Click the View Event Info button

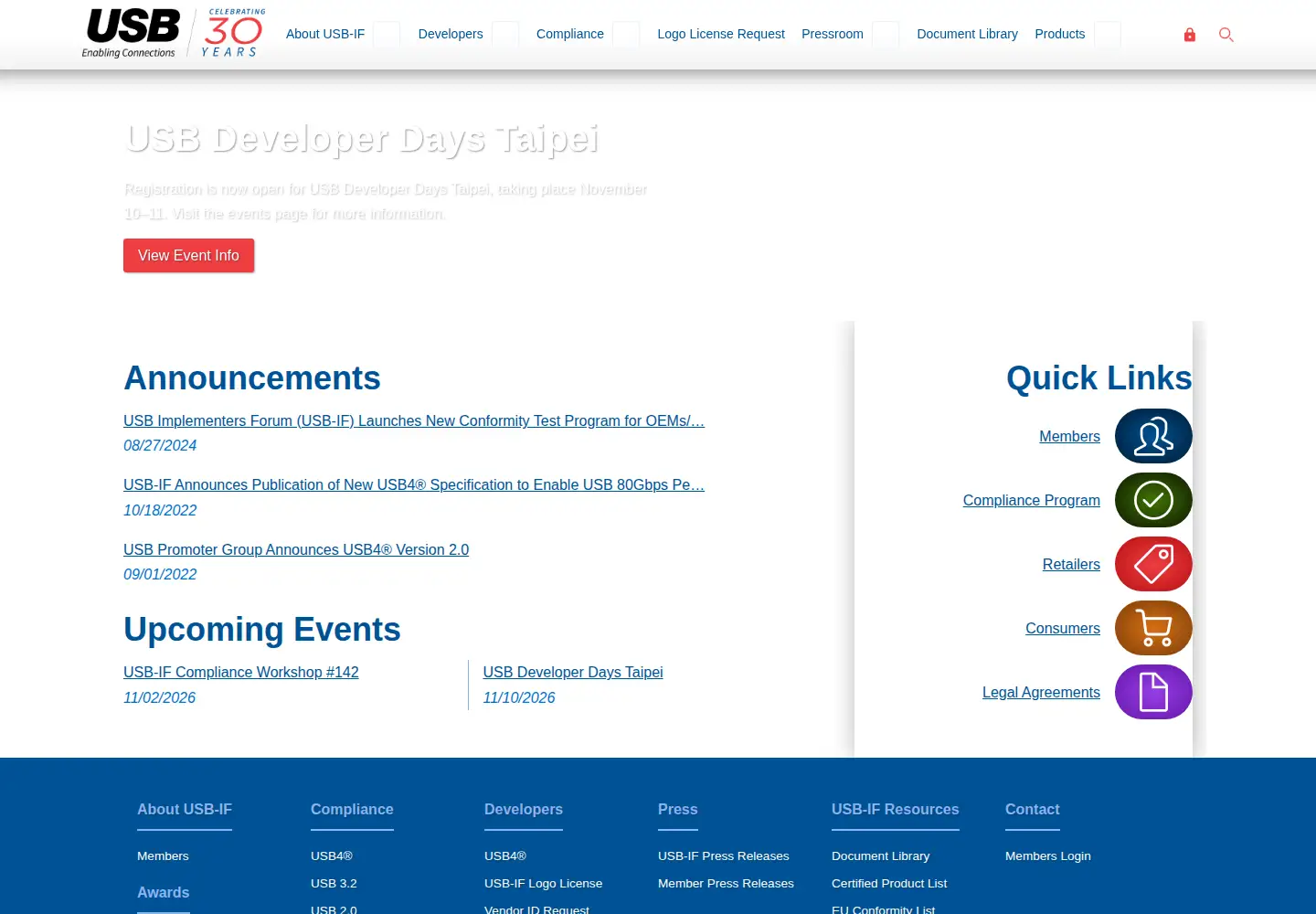pos(188,256)
